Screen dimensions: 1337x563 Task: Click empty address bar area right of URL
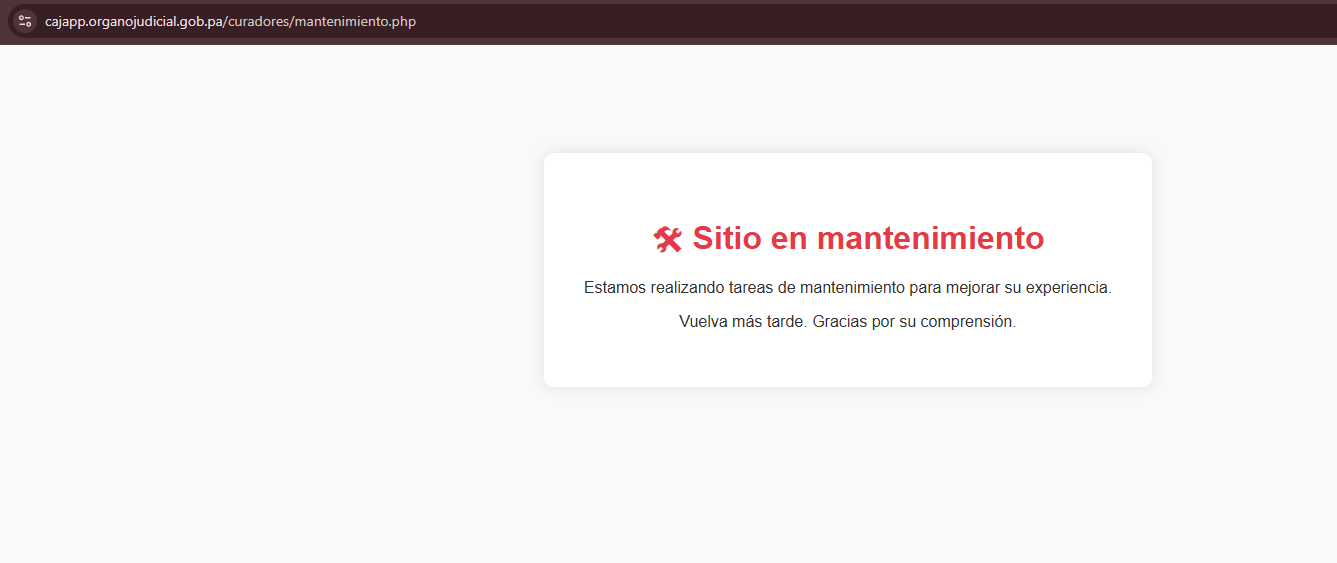click(x=800, y=22)
